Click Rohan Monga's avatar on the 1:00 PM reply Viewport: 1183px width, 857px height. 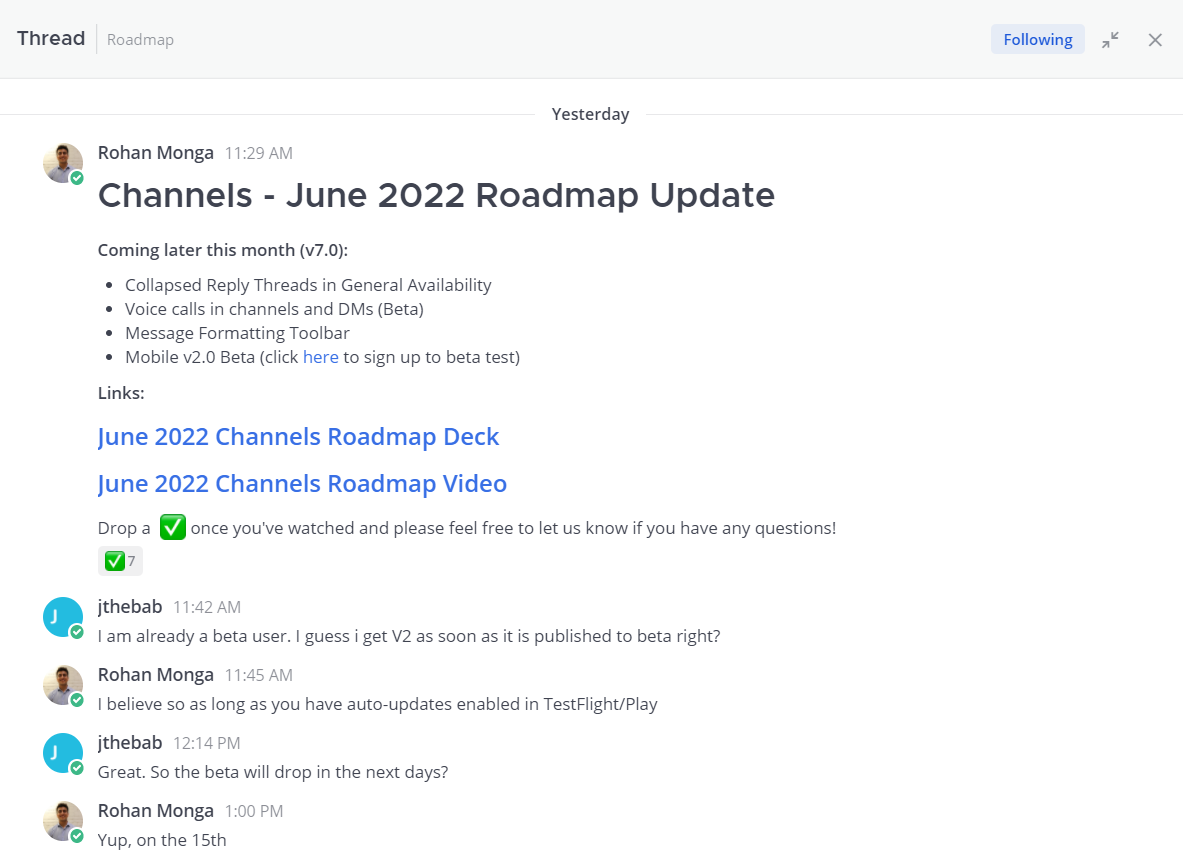[x=63, y=821]
